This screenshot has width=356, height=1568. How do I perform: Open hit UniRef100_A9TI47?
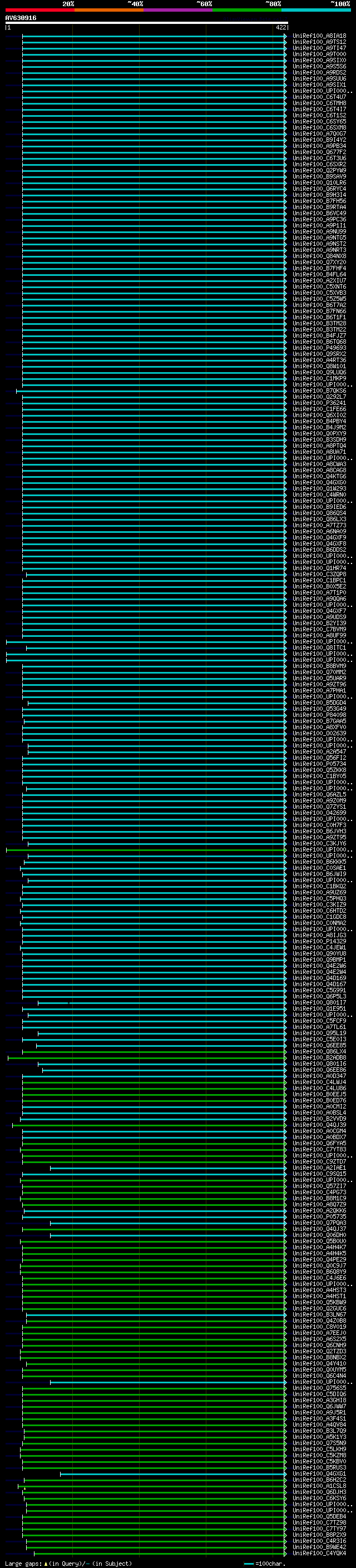click(x=319, y=48)
